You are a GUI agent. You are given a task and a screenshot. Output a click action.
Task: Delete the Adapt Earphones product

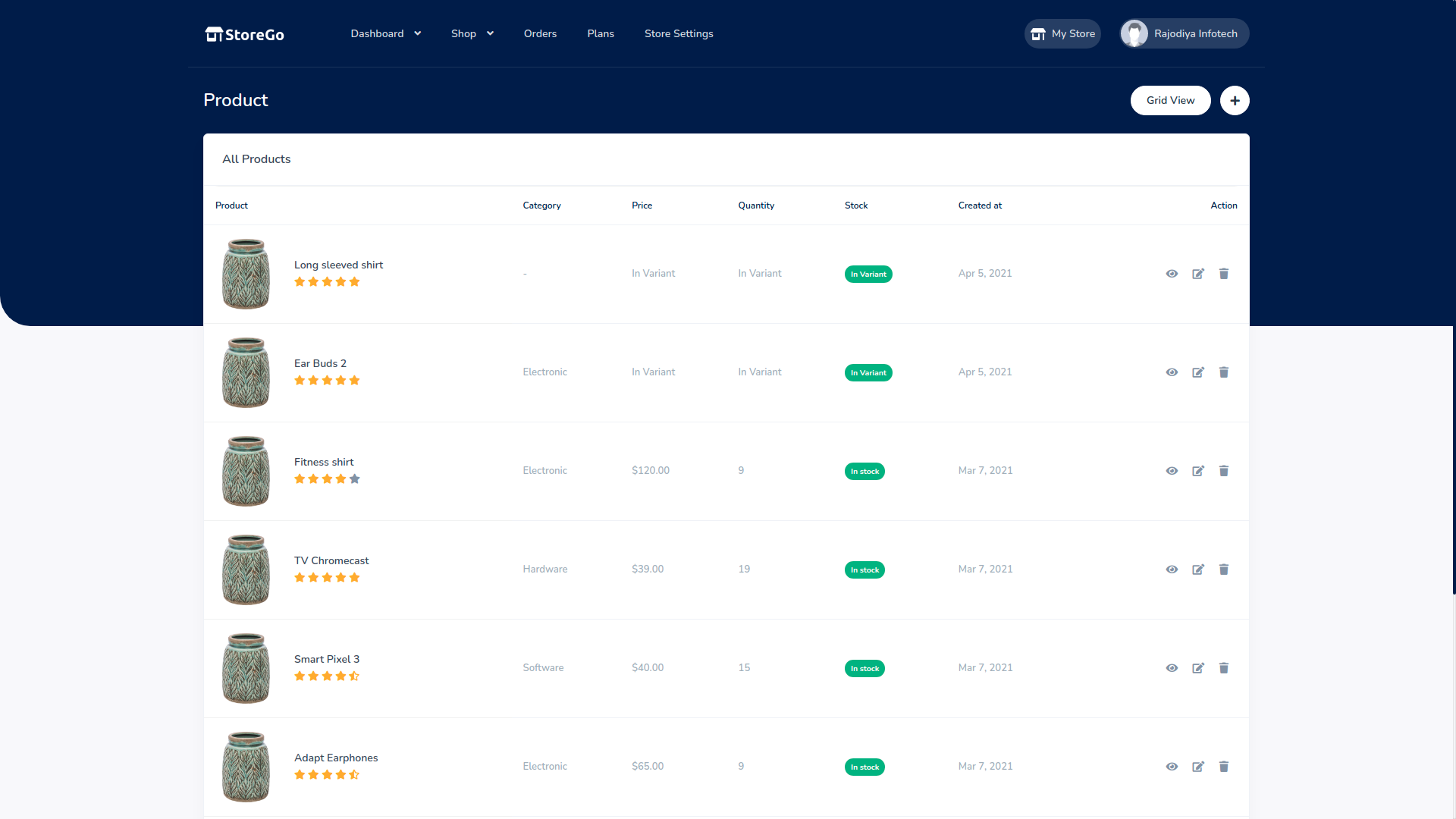[x=1224, y=767]
